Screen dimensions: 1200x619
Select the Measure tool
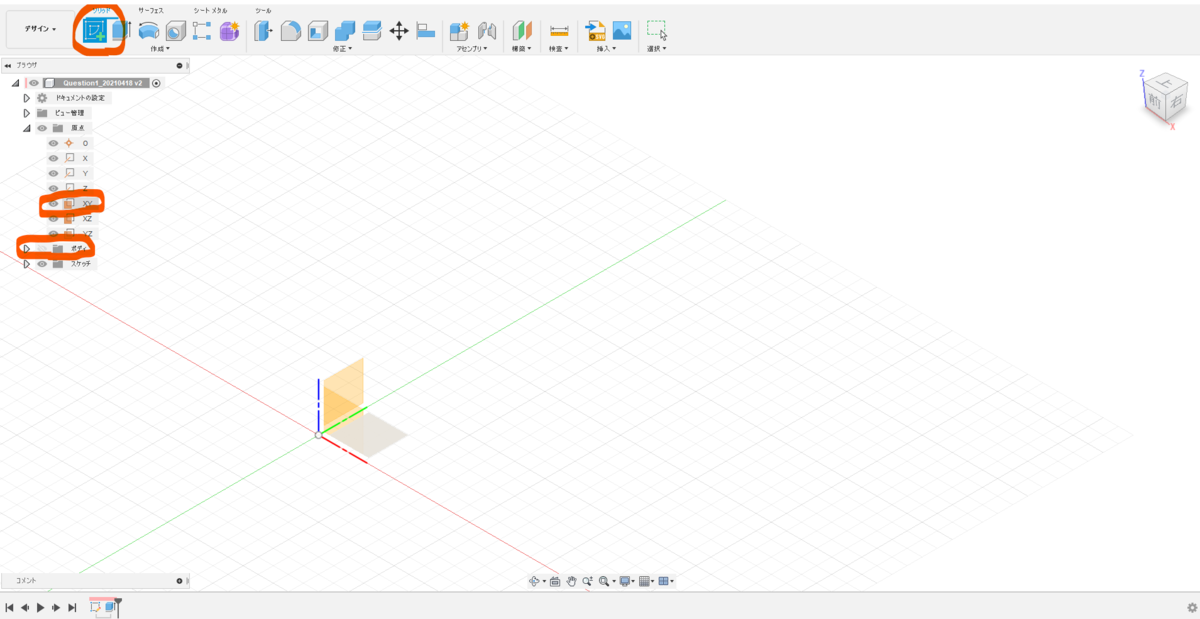[559, 31]
